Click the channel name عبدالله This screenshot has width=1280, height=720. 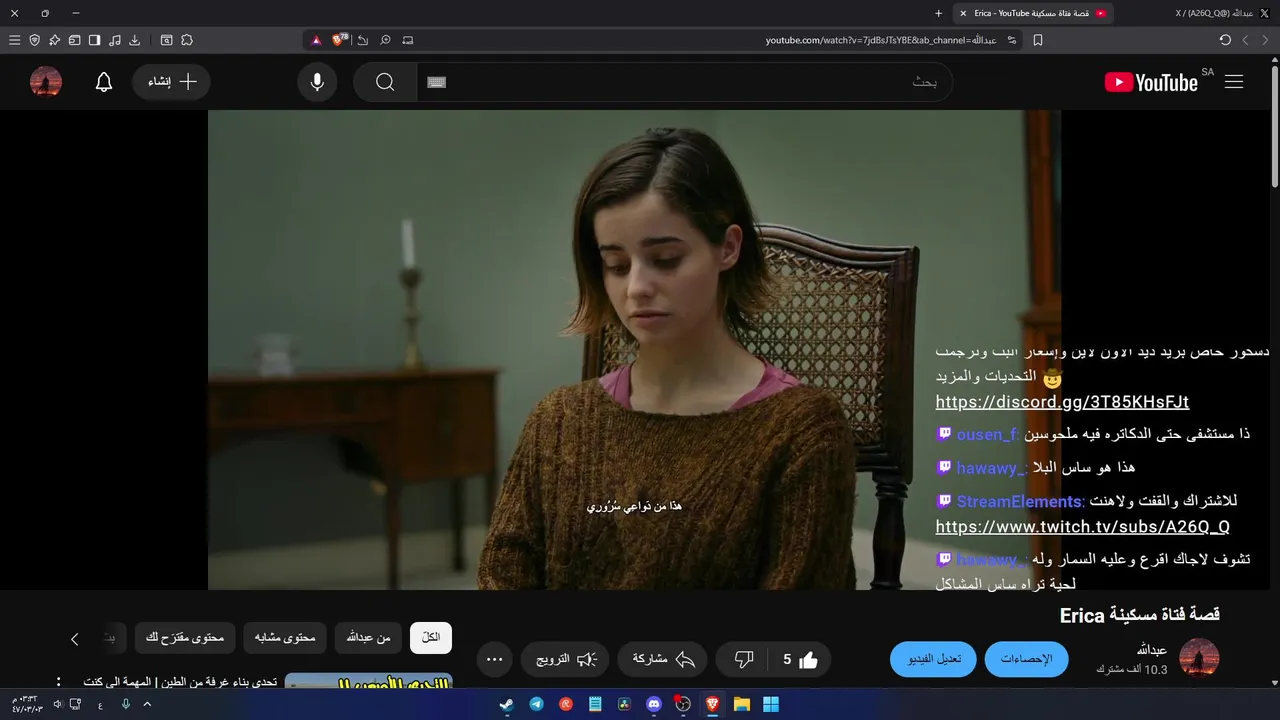click(1152, 650)
